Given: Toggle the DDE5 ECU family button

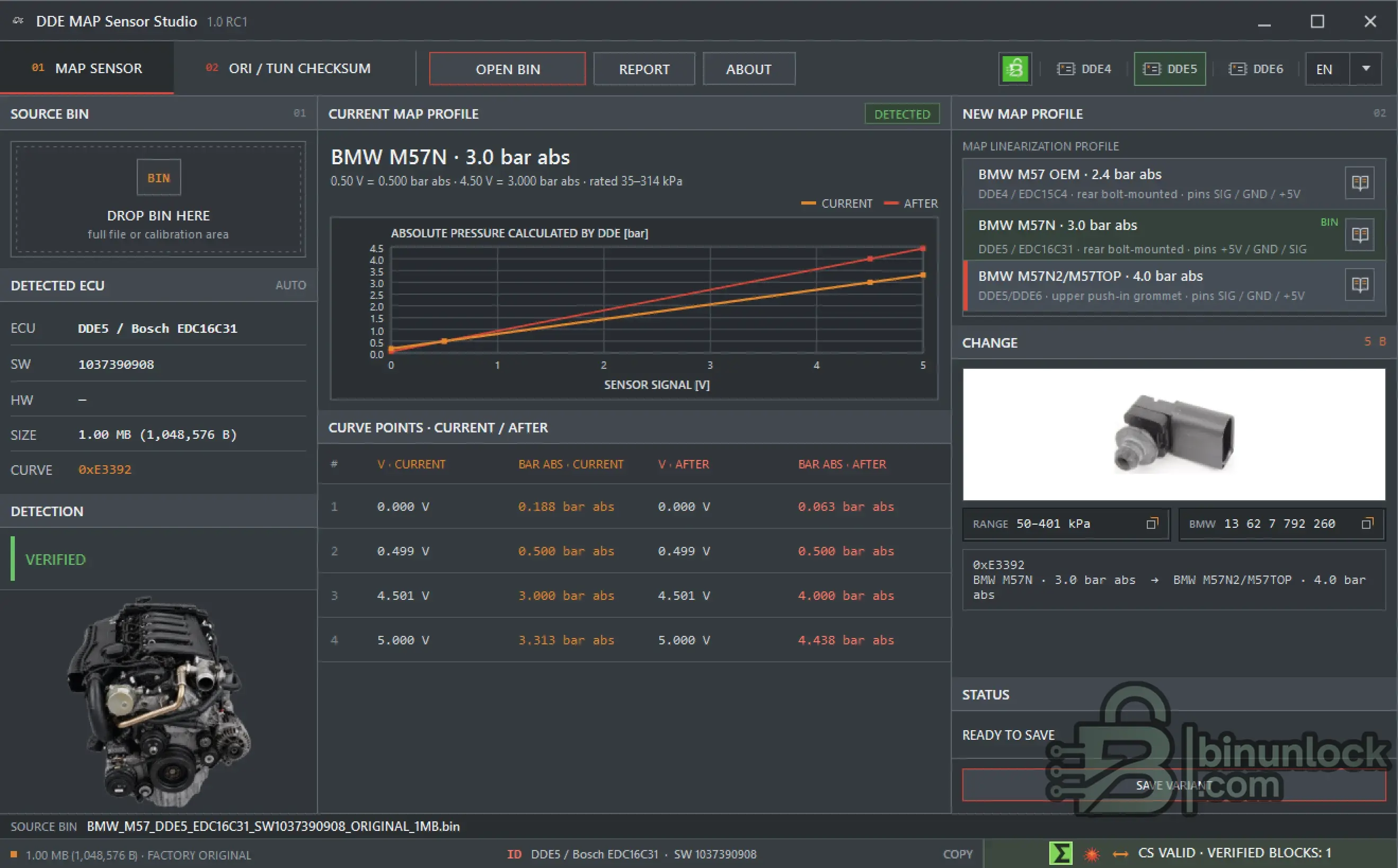Looking at the screenshot, I should click(1170, 69).
